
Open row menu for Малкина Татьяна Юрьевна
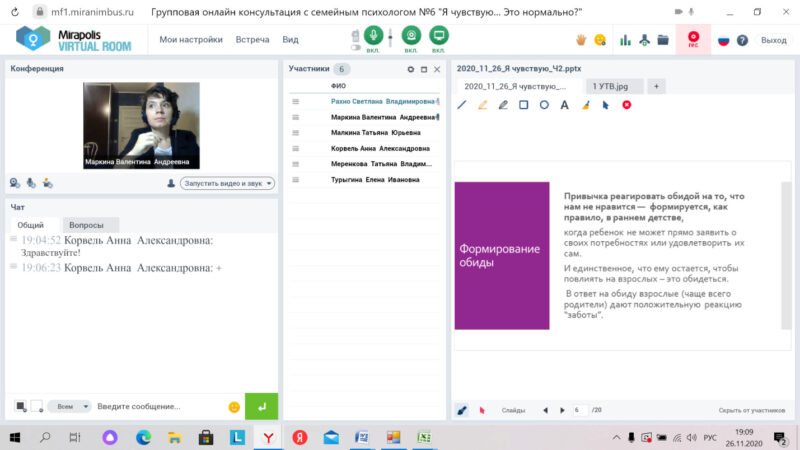(295, 133)
